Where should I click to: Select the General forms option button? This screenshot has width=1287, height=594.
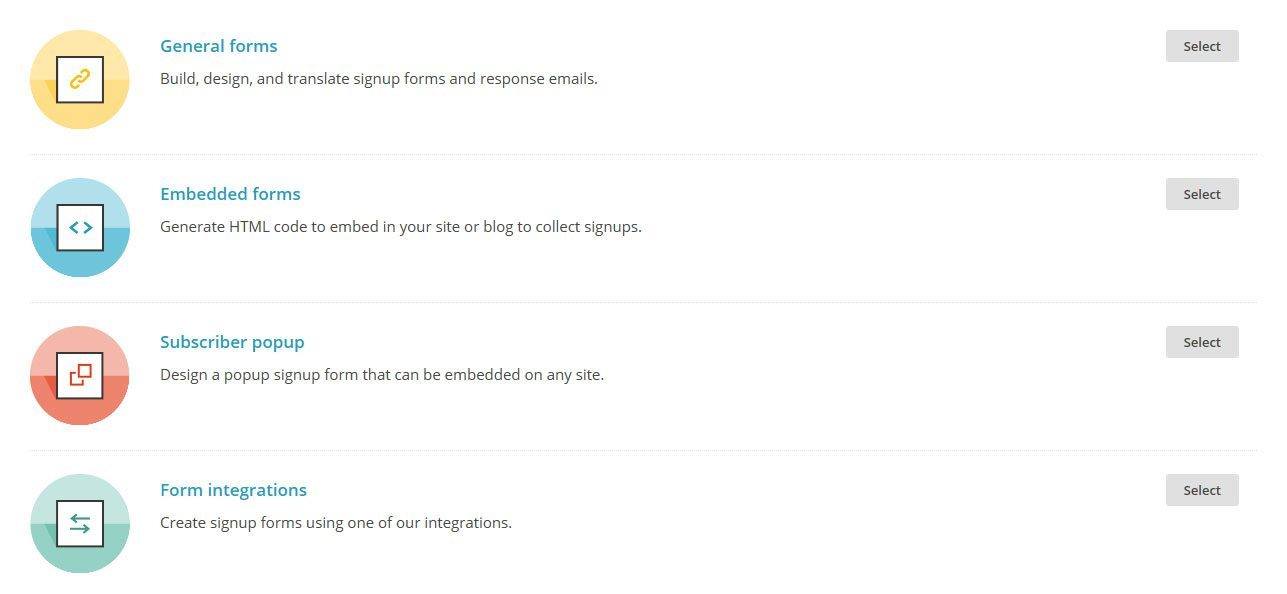(x=1202, y=46)
